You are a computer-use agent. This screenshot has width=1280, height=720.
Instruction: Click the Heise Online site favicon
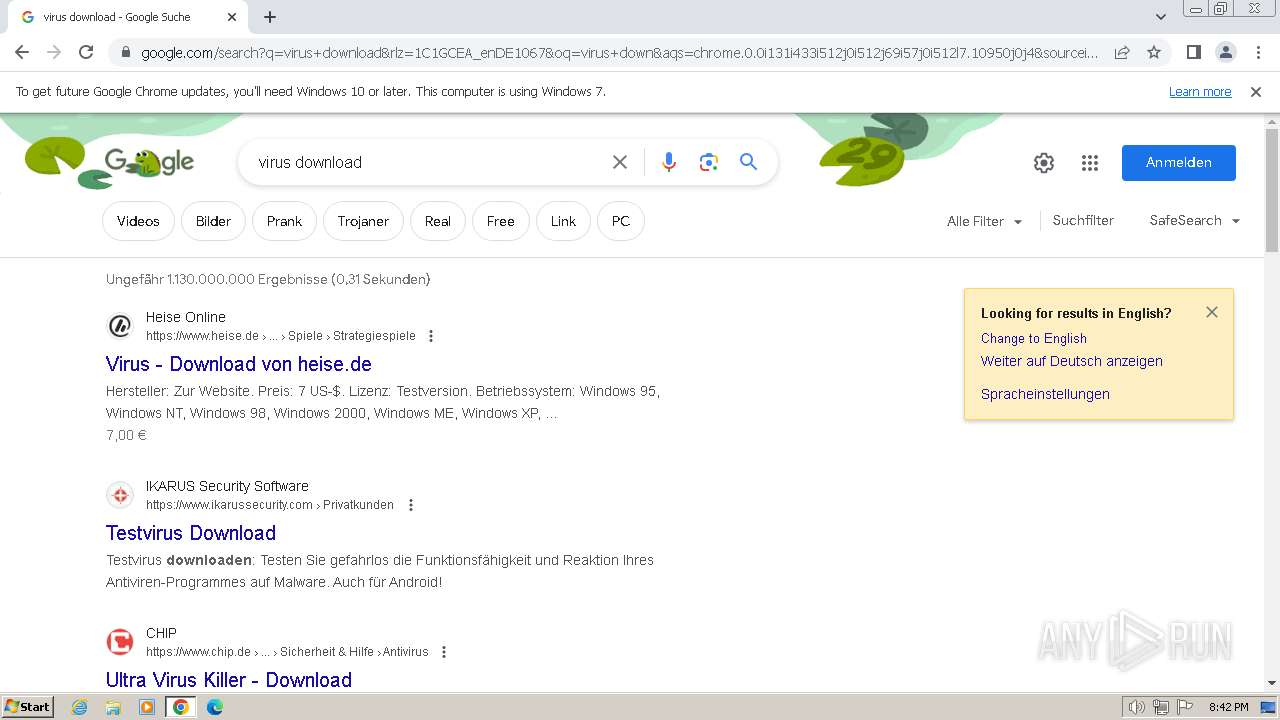(x=120, y=326)
